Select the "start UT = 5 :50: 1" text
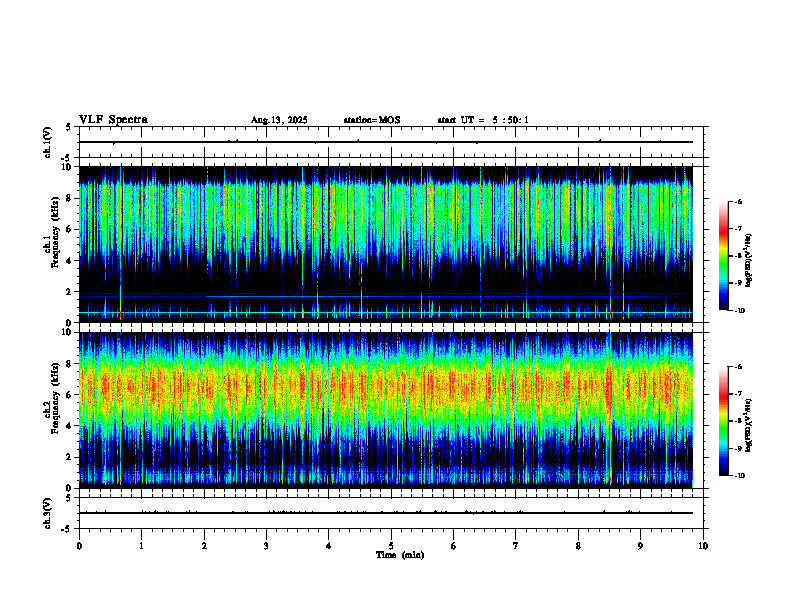 (x=483, y=120)
